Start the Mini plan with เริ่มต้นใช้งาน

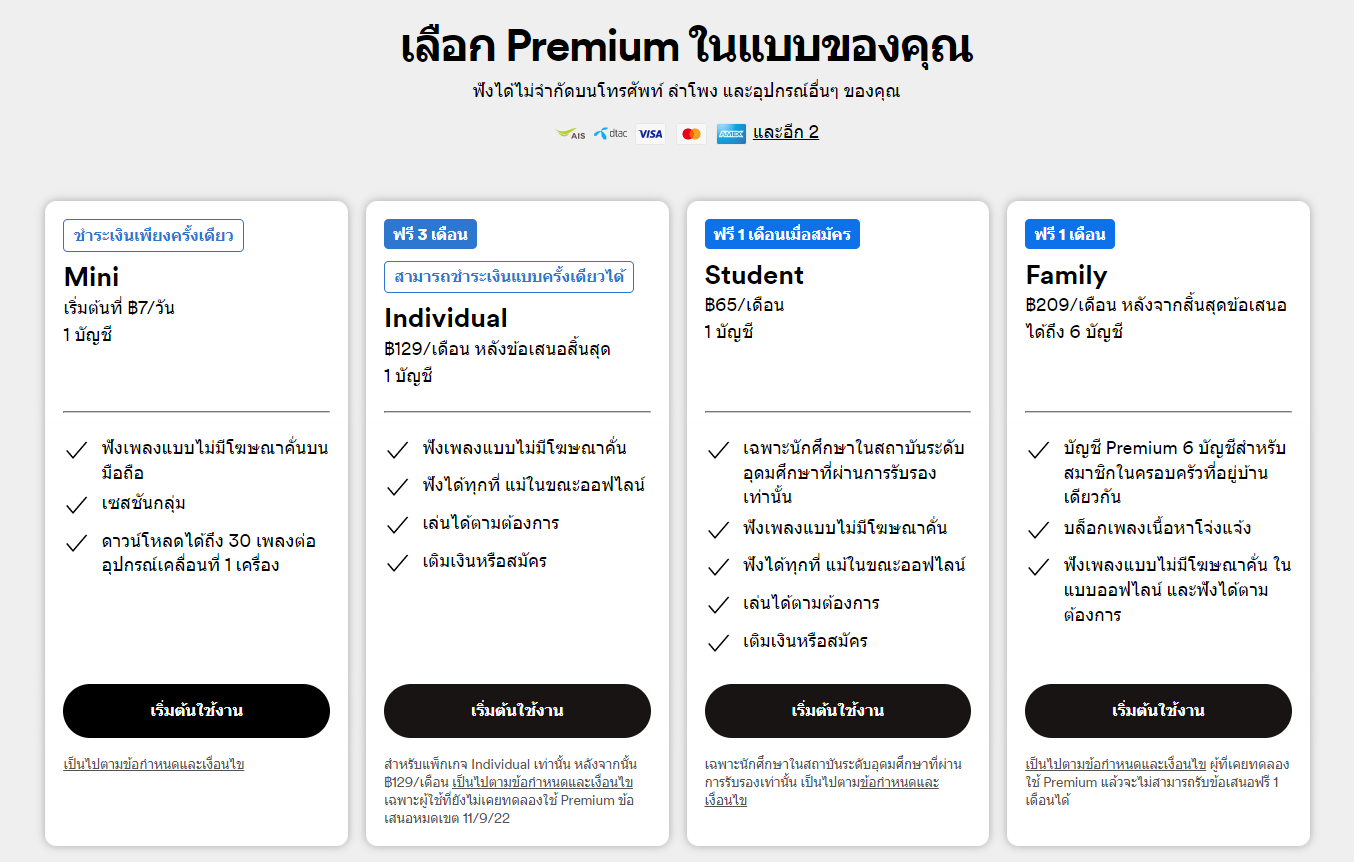pos(196,711)
